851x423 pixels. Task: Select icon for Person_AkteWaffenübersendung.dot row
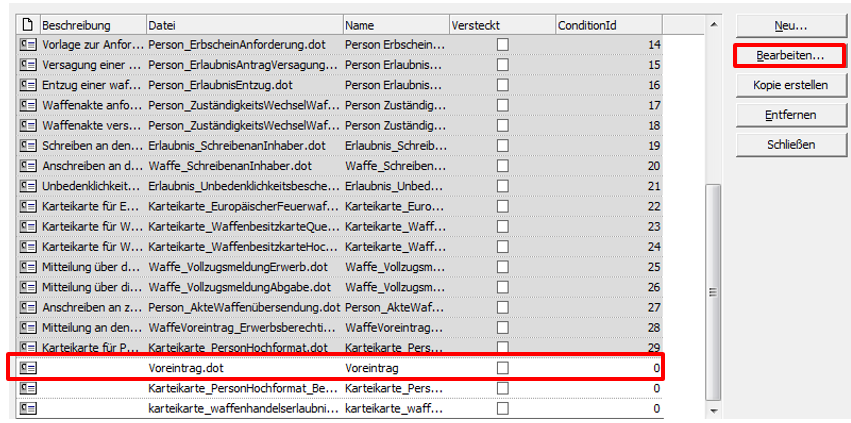[28, 307]
